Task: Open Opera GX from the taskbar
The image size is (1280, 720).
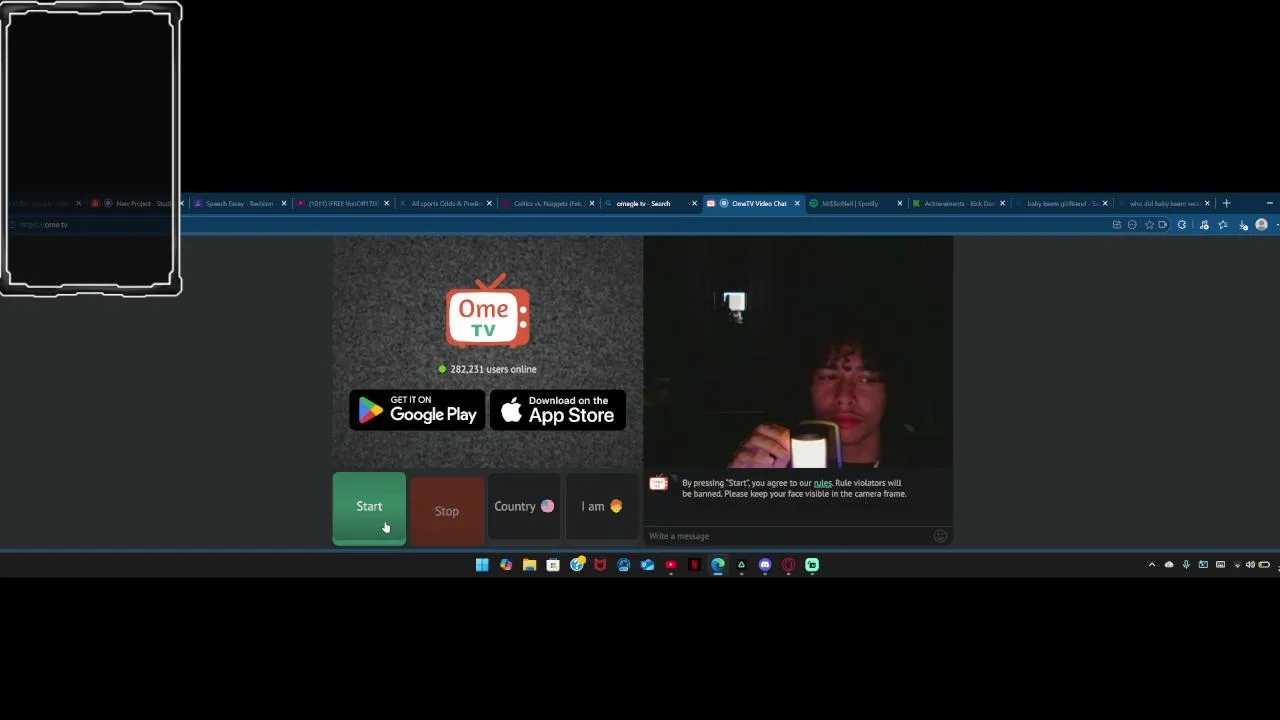Action: tap(788, 565)
